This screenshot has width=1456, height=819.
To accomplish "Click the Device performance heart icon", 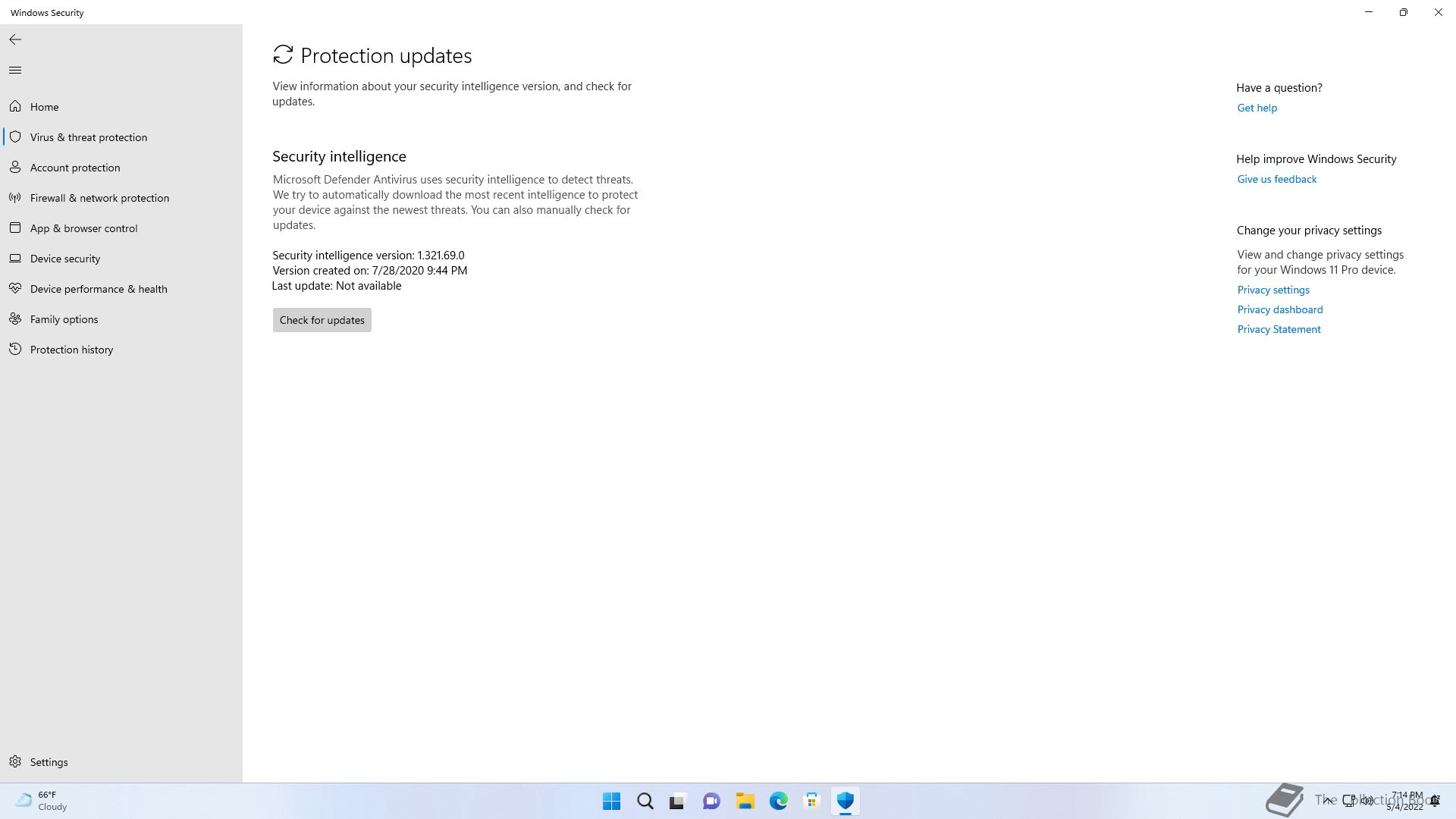I will pyautogui.click(x=15, y=288).
